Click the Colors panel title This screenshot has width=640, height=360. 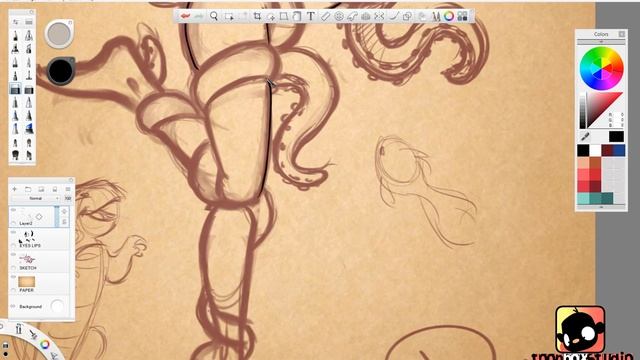tap(601, 34)
